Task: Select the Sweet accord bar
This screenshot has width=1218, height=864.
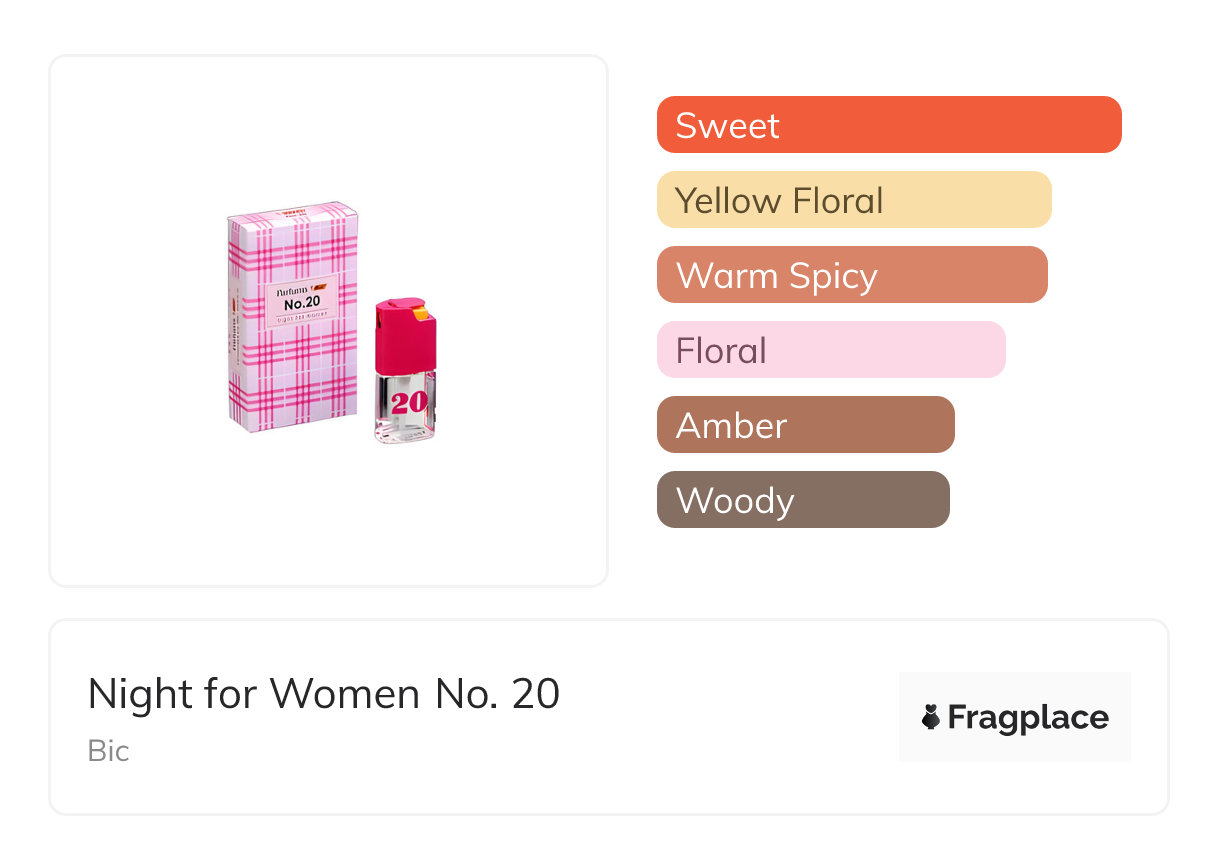Action: pos(888,125)
